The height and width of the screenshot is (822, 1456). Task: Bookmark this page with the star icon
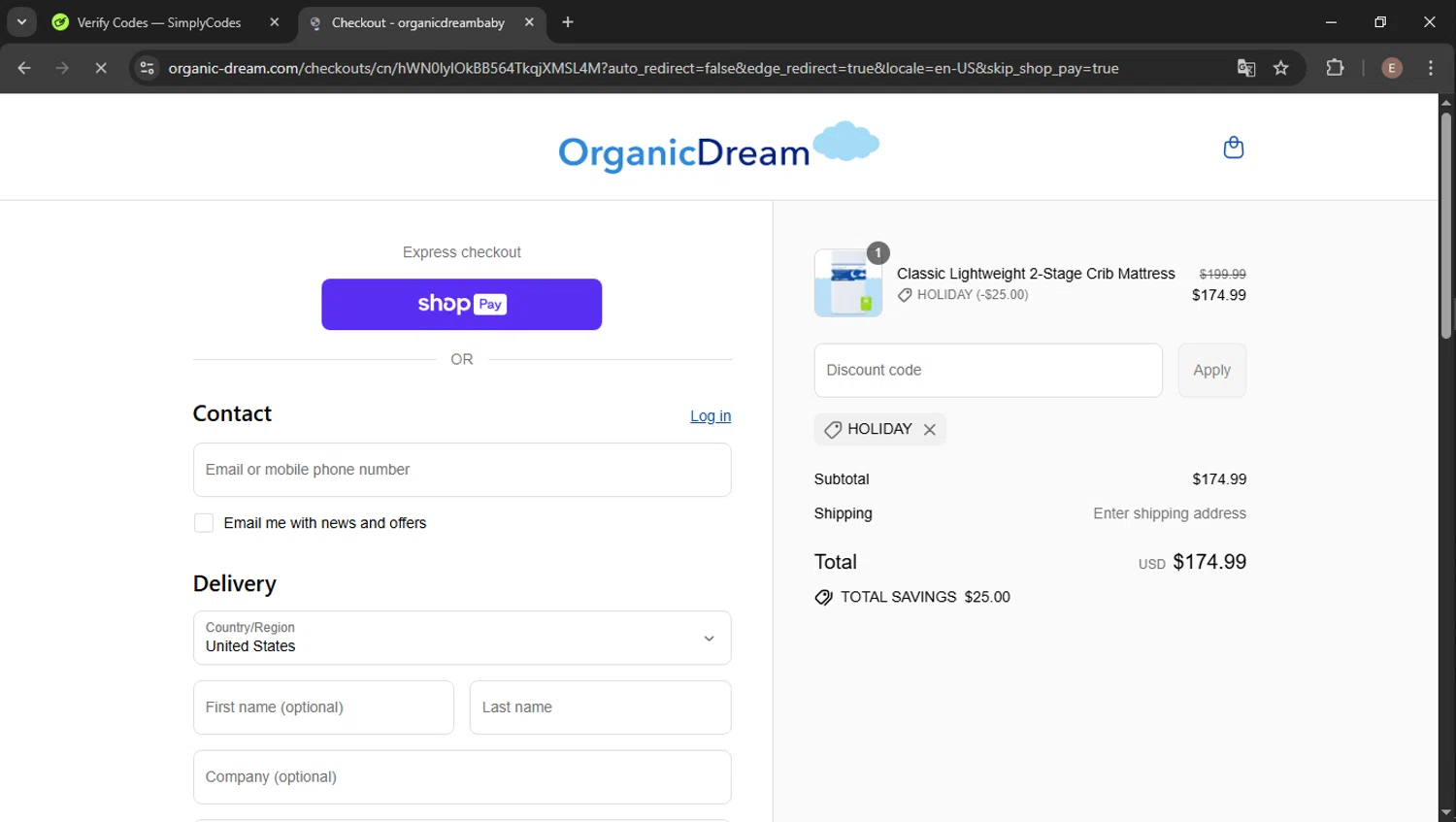tap(1281, 68)
